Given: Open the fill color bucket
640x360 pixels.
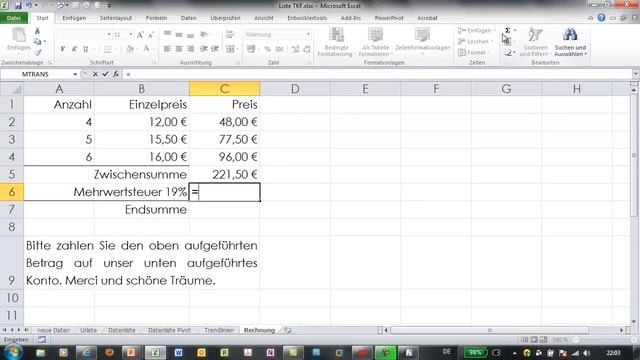Looking at the screenshot, I should tap(129, 49).
